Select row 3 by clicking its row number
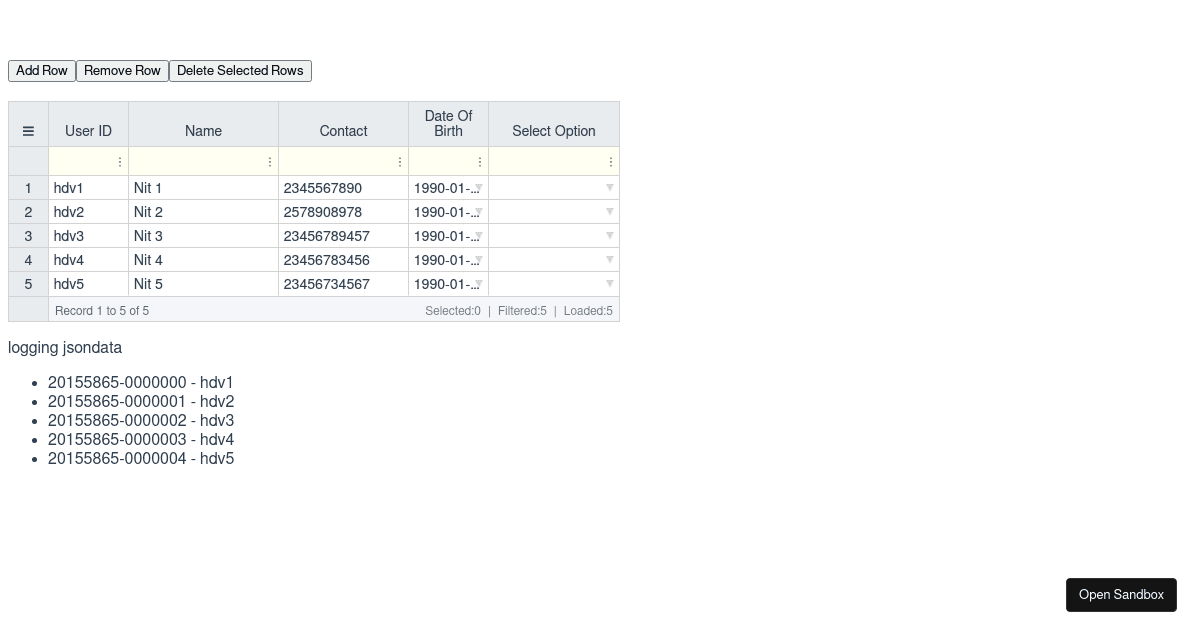Viewport: 1200px width, 630px height. 28,236
